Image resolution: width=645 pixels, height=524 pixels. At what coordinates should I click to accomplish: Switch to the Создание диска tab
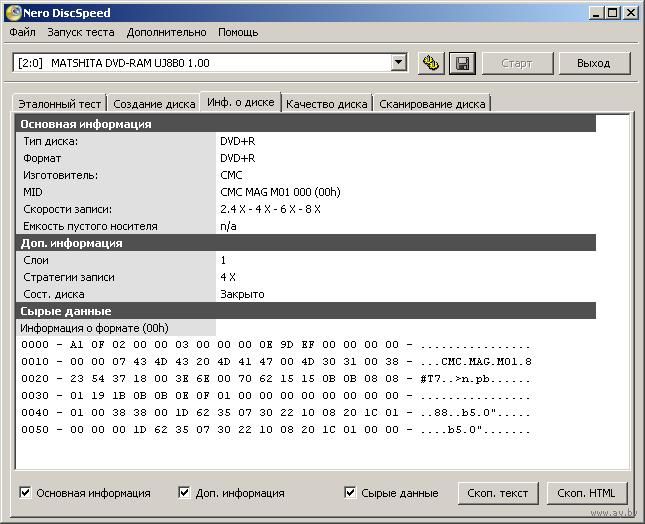coord(154,104)
